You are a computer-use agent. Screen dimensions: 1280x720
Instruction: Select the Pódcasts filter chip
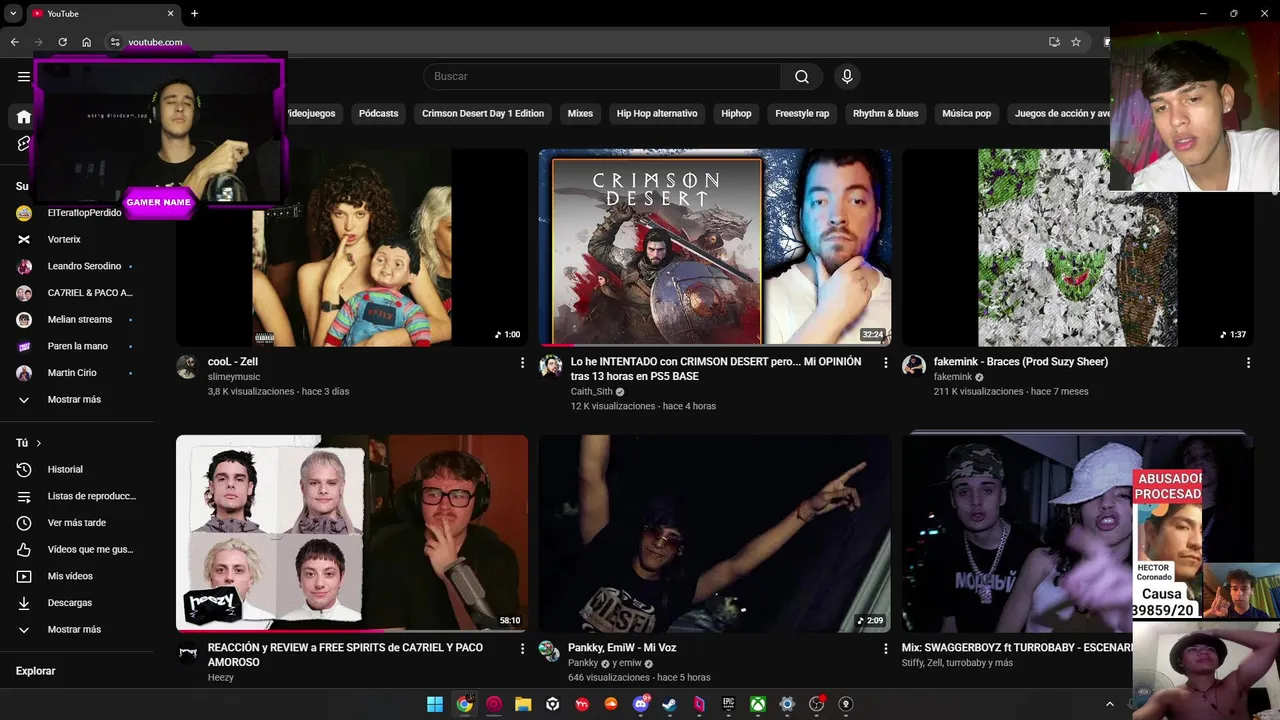378,113
